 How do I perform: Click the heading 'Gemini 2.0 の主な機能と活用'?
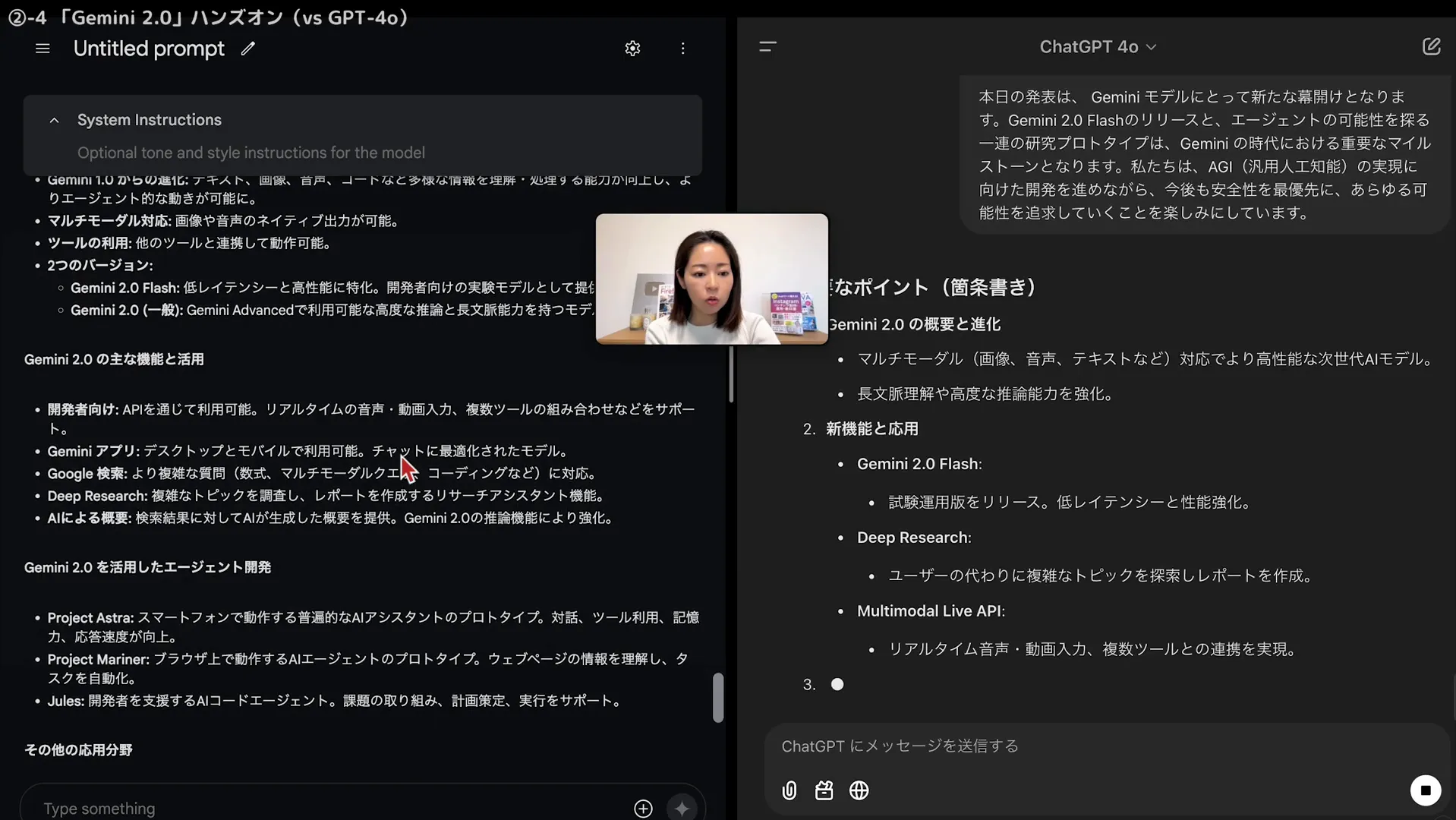click(x=114, y=360)
